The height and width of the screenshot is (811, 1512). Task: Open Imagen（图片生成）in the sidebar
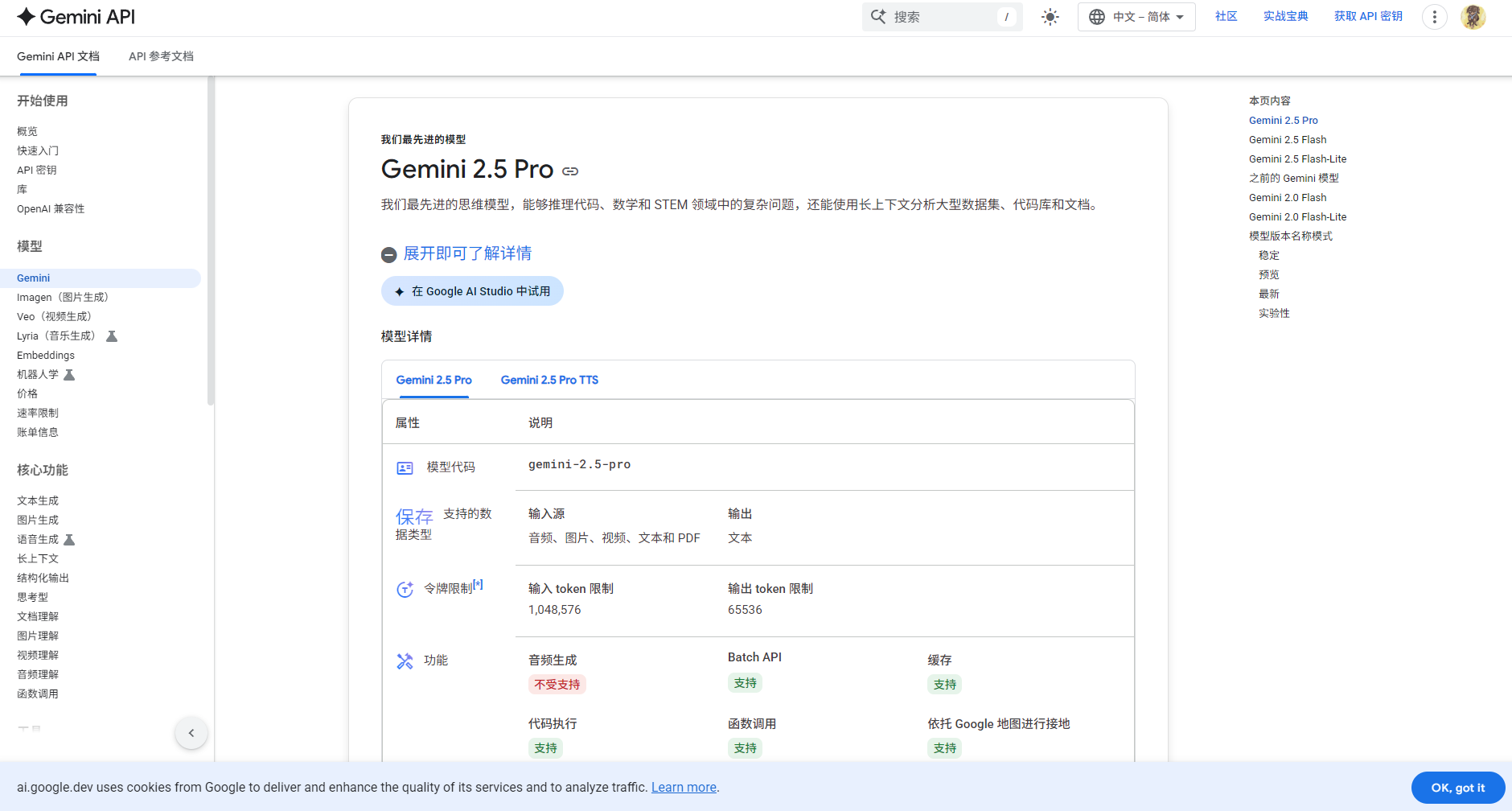click(x=63, y=298)
